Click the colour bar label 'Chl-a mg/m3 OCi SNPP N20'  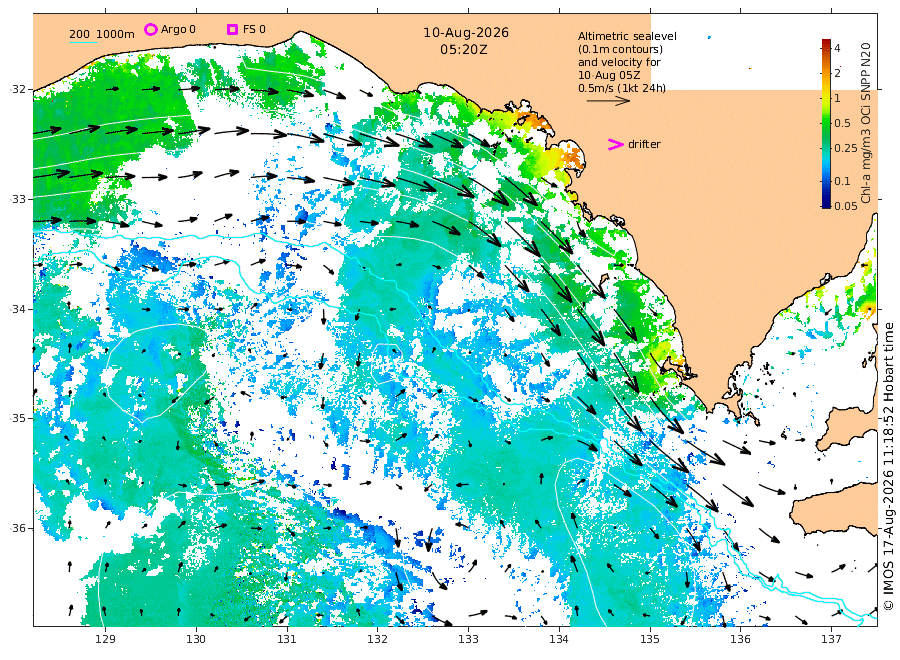[x=866, y=123]
